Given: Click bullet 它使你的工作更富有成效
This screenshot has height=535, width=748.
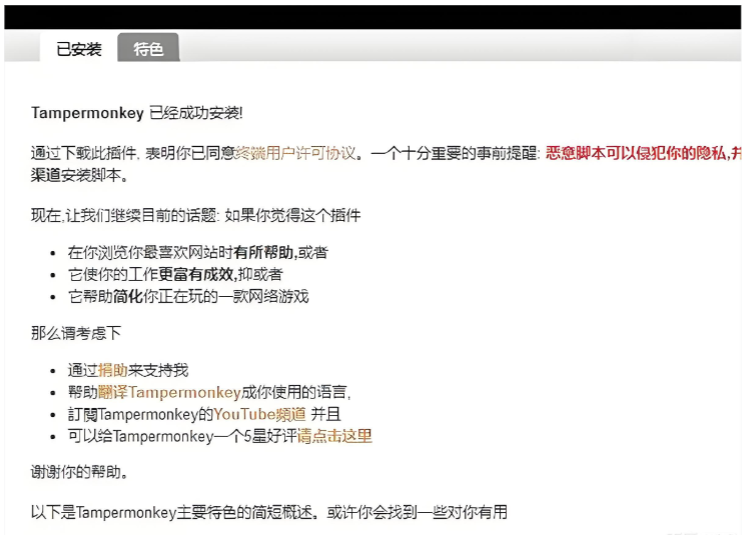Looking at the screenshot, I should [x=175, y=274].
